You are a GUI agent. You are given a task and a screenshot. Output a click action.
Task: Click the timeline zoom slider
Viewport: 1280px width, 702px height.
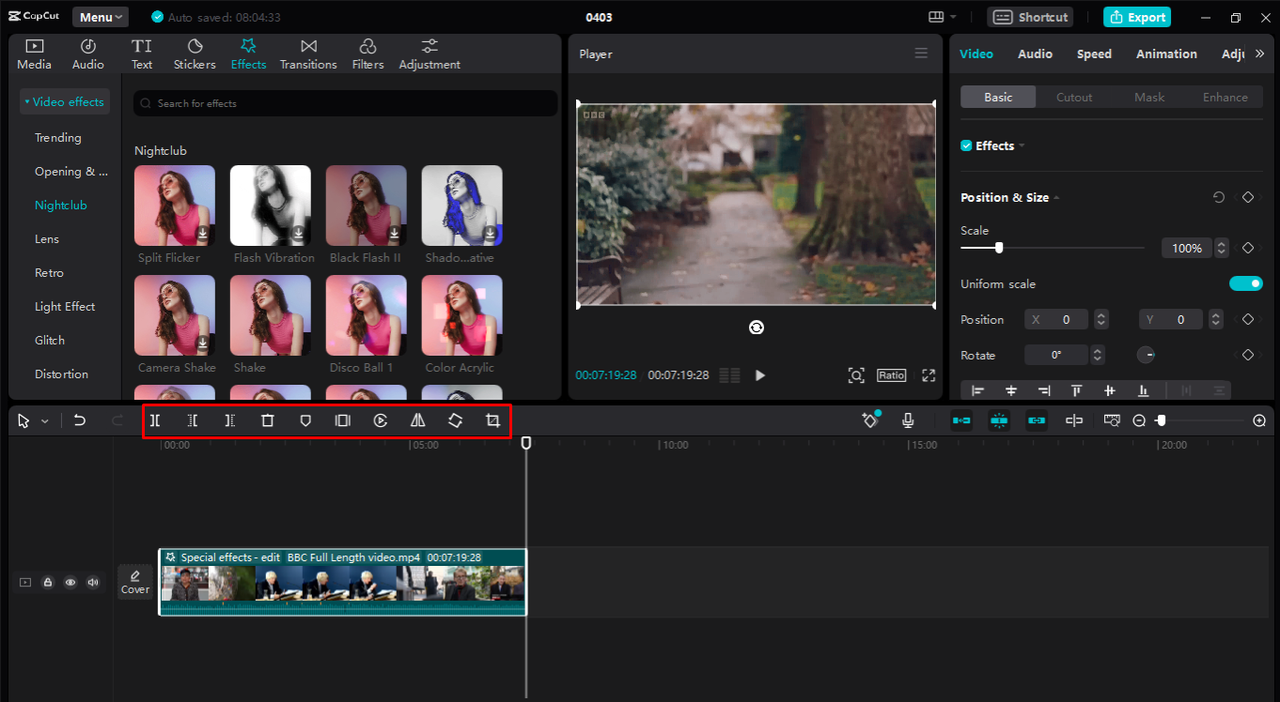tap(1161, 421)
